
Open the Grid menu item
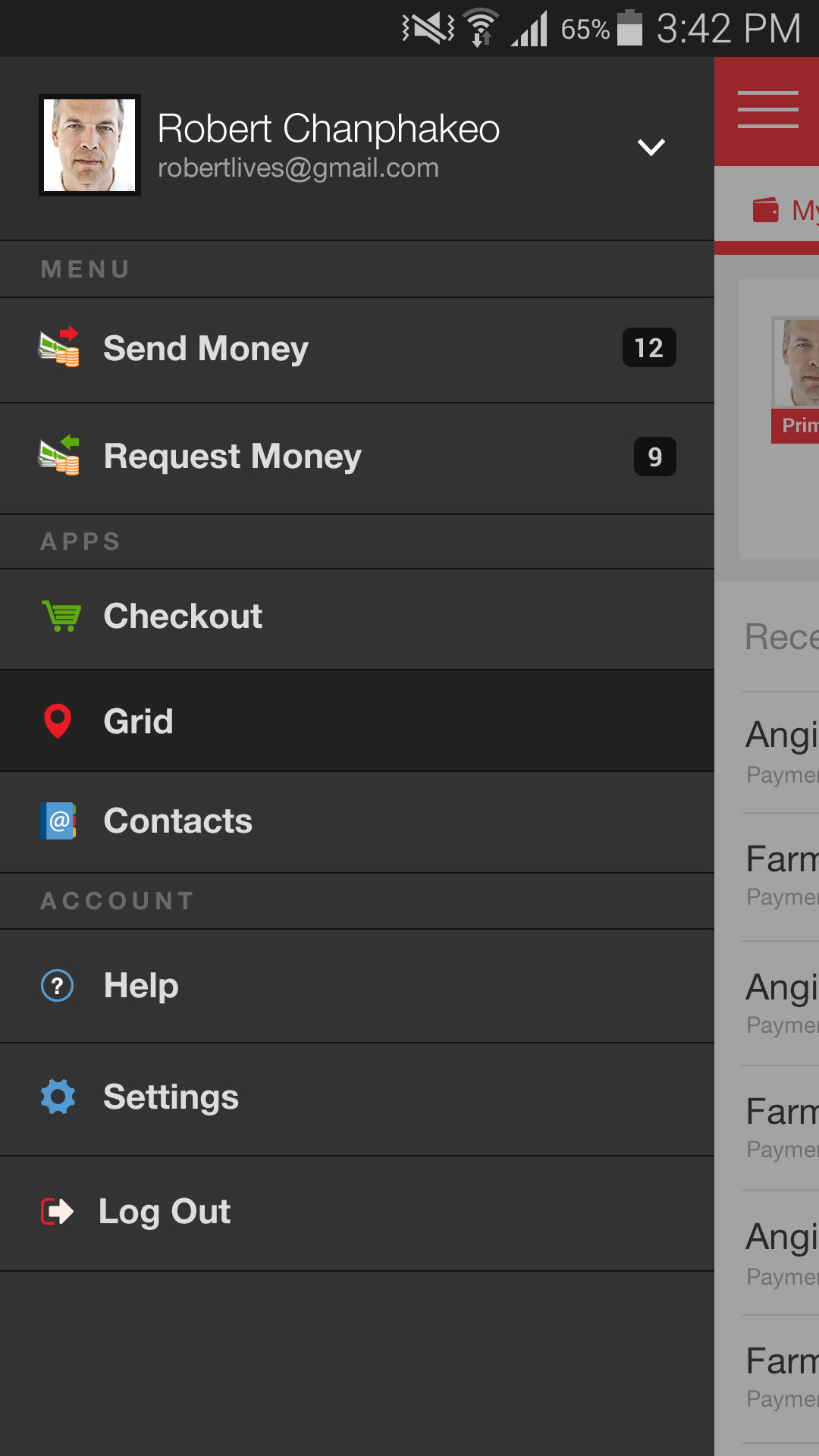point(138,721)
